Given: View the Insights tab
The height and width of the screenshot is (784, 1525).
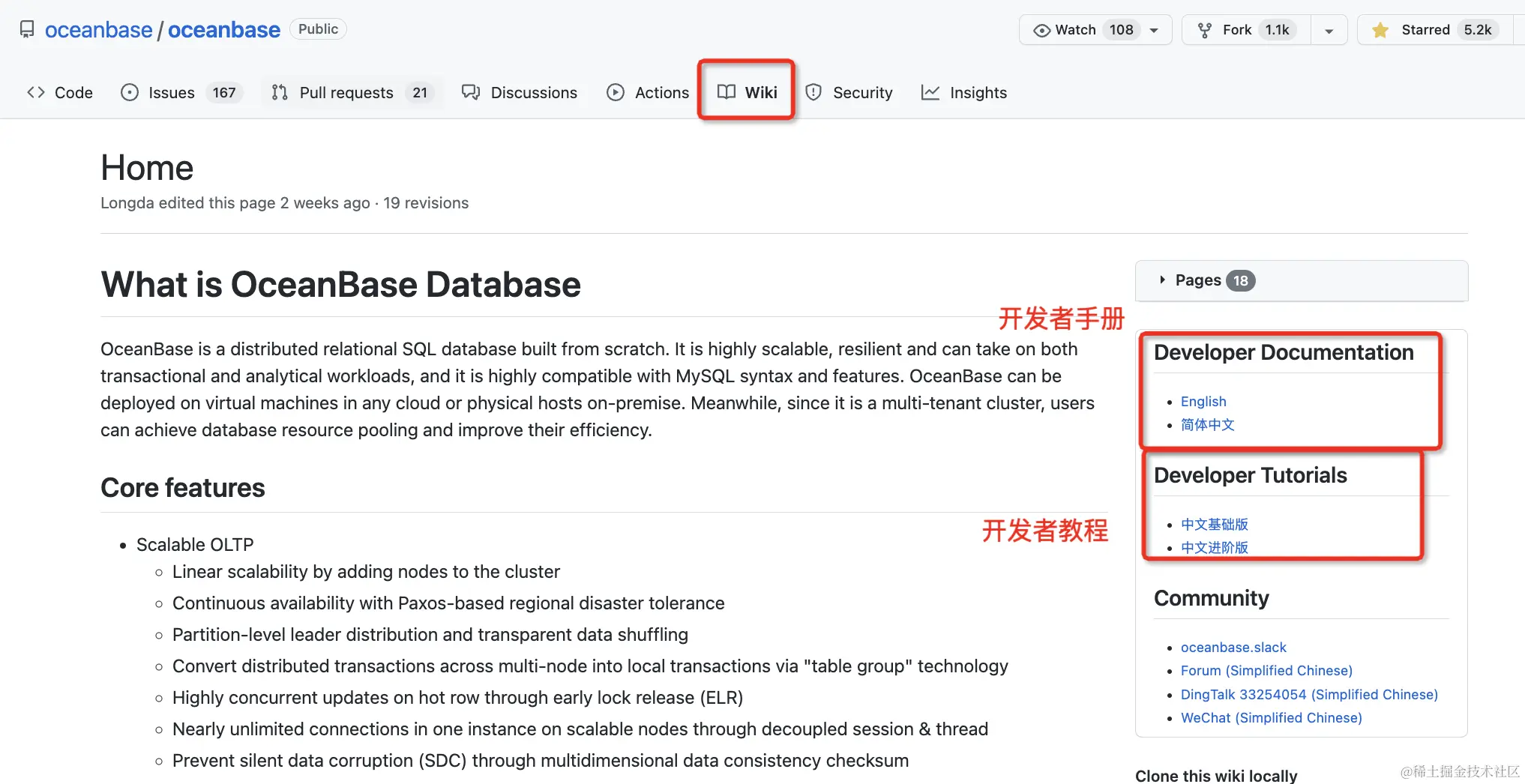Looking at the screenshot, I should (964, 92).
